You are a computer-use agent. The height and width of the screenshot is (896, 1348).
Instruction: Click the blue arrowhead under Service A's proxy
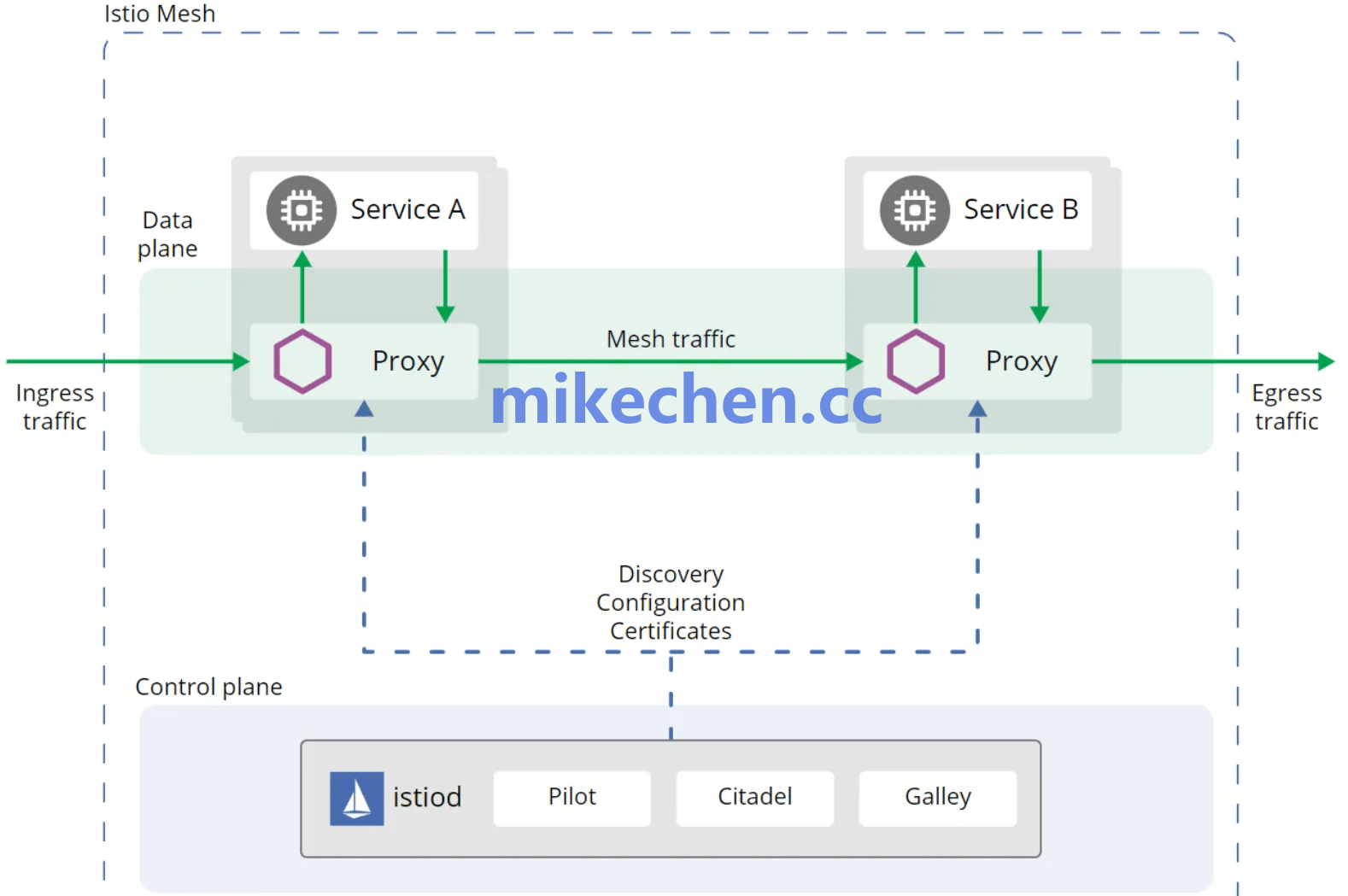[x=364, y=409]
